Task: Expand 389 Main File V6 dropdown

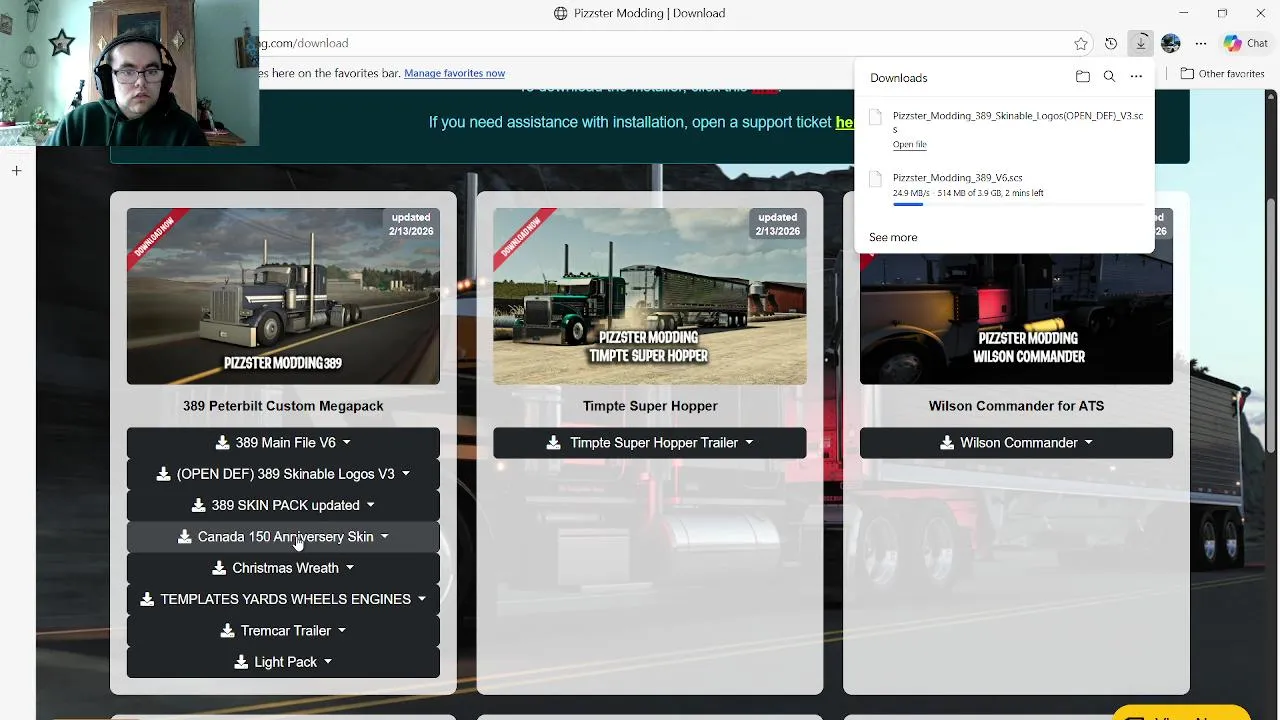Action: 347,443
